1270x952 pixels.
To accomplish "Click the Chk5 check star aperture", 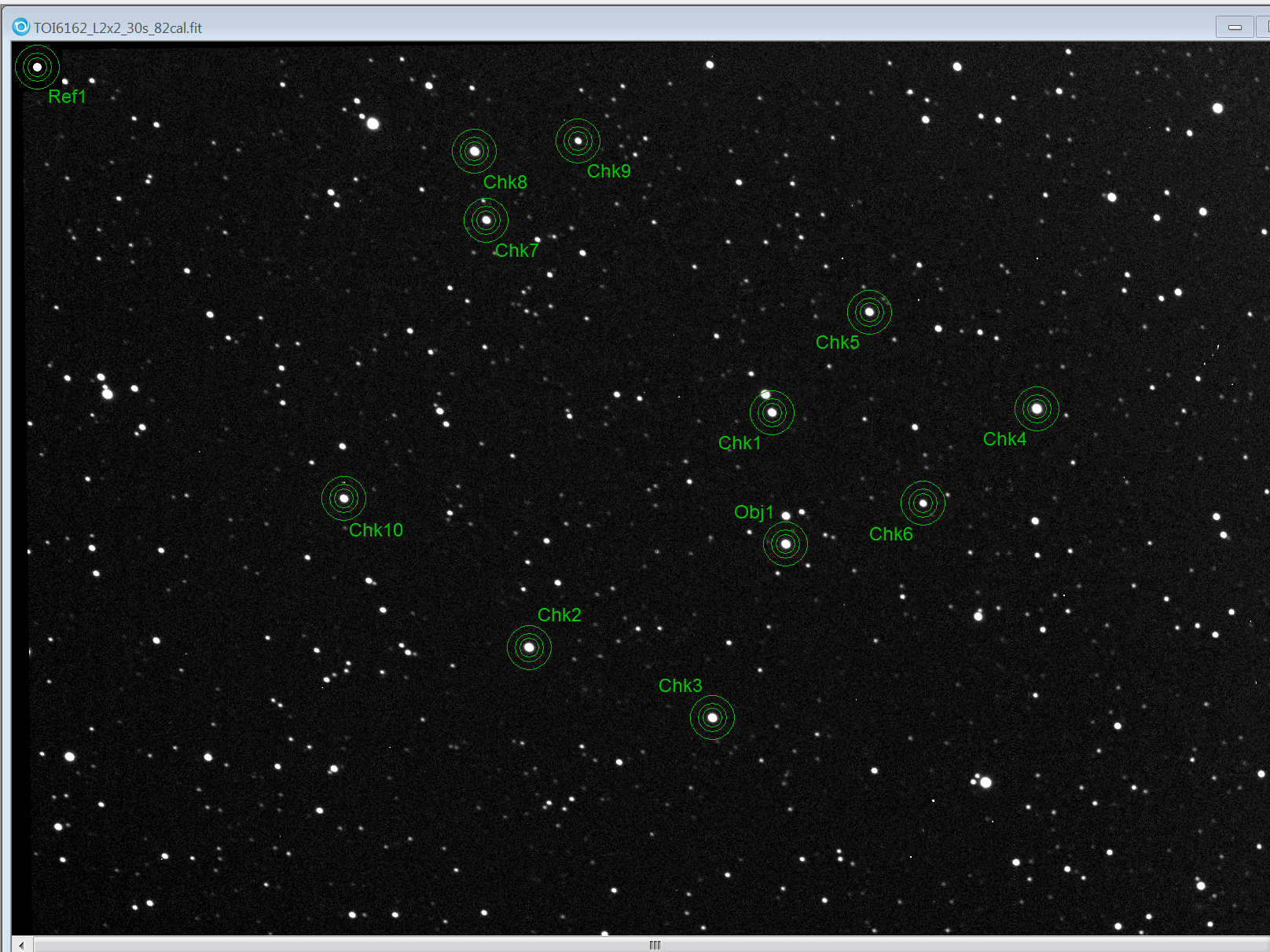I will pyautogui.click(x=869, y=312).
